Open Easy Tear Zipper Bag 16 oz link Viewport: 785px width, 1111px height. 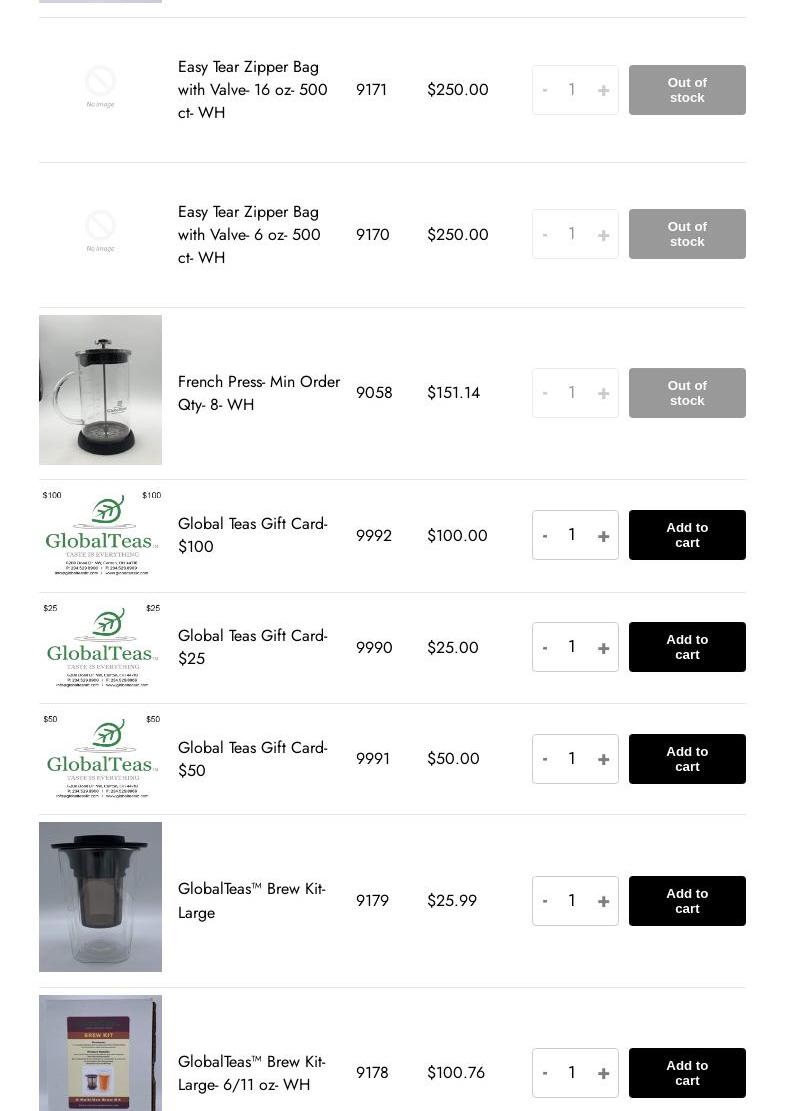pos(252,90)
